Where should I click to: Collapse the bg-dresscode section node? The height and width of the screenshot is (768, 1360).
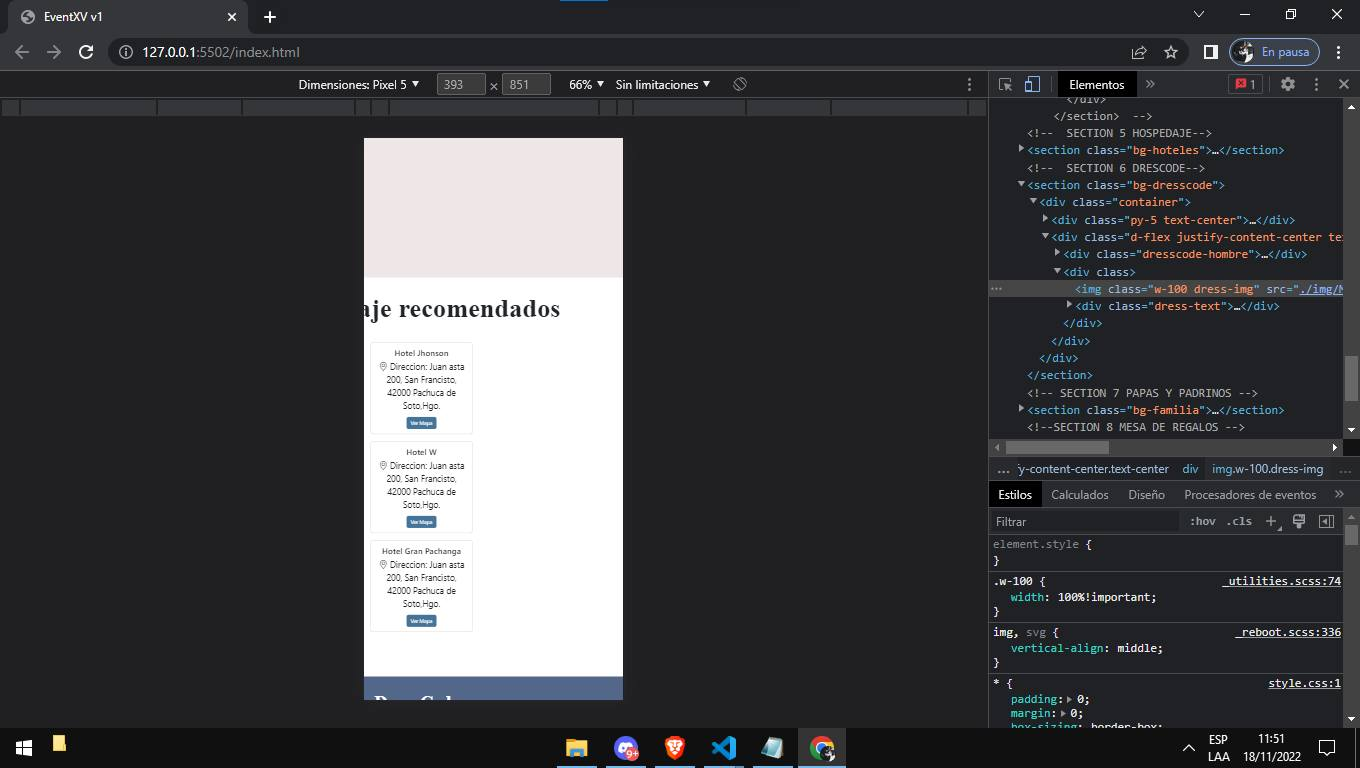click(1021, 185)
